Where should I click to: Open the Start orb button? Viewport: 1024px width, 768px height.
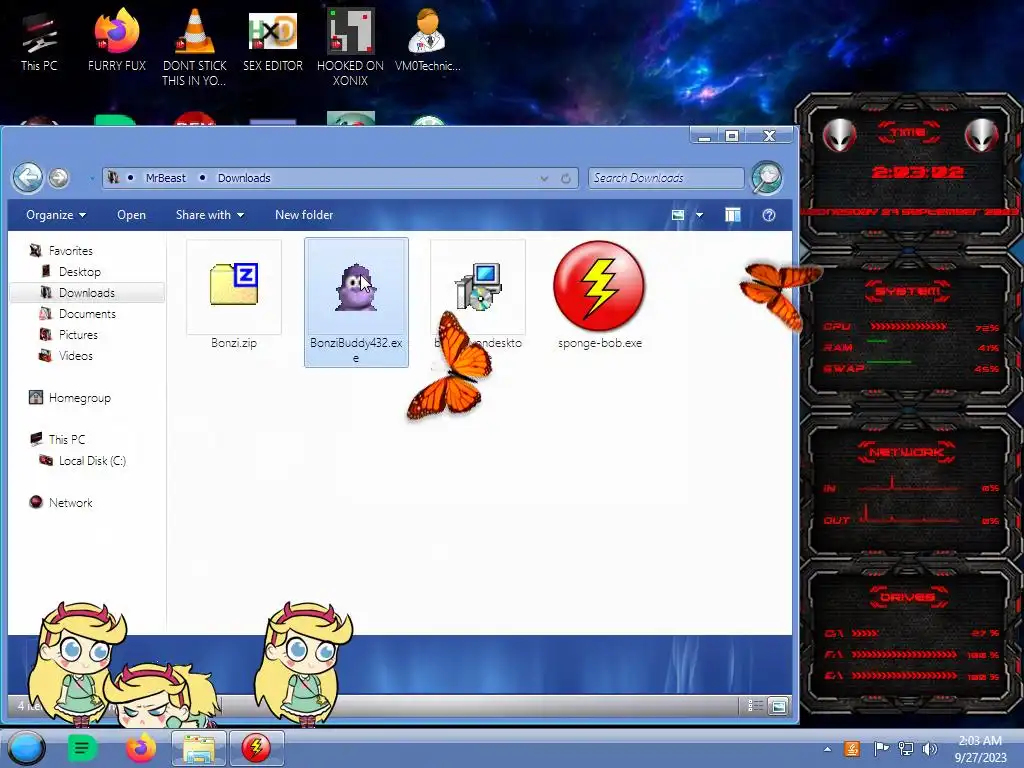(x=27, y=748)
